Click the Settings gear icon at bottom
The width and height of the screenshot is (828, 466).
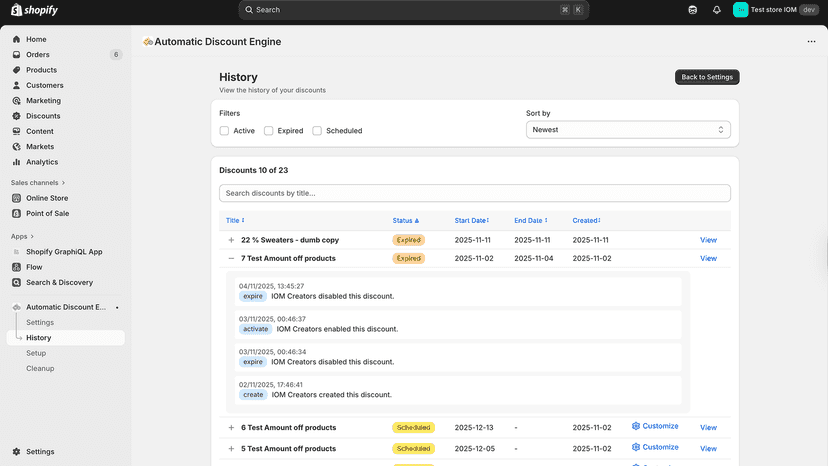point(16,452)
